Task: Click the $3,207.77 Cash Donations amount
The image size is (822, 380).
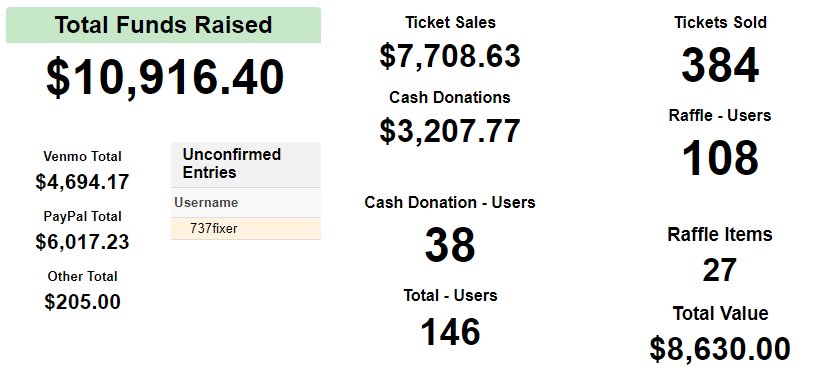Action: coord(450,131)
